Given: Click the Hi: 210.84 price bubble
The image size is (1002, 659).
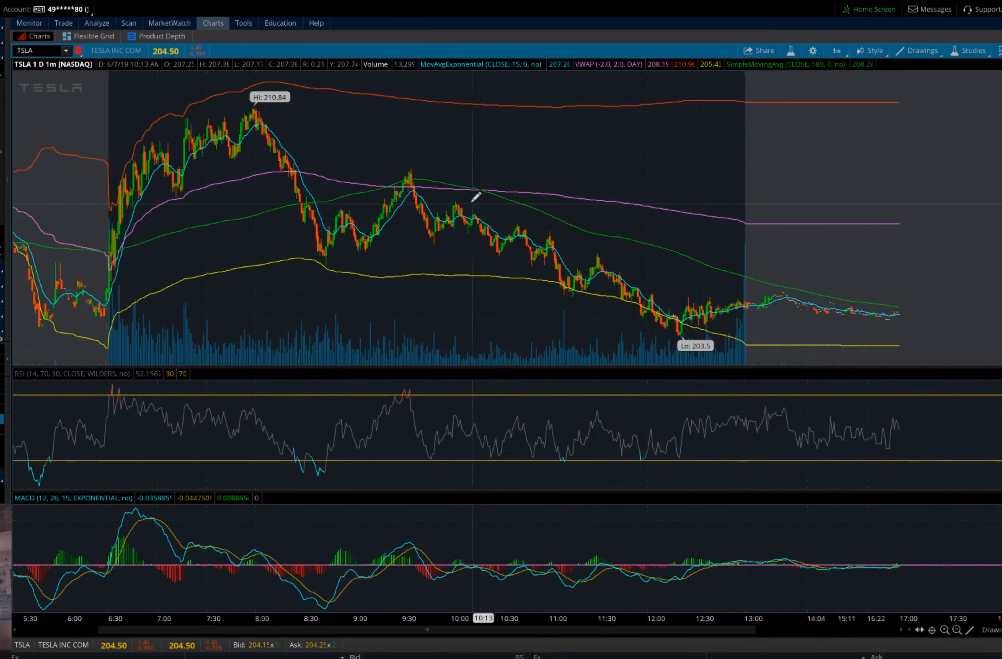Looking at the screenshot, I should click(270, 97).
